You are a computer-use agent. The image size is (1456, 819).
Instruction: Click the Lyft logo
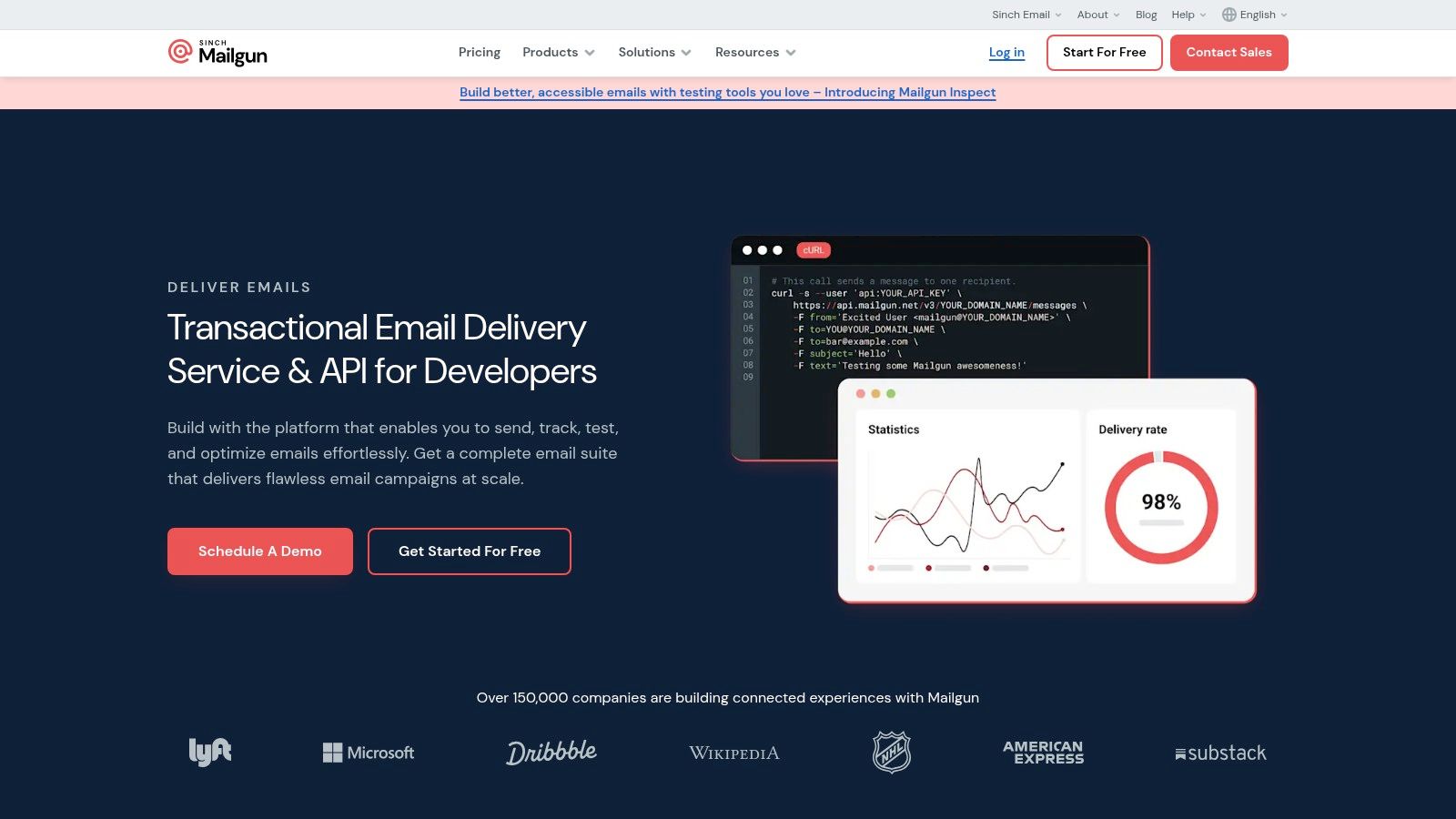coord(210,752)
